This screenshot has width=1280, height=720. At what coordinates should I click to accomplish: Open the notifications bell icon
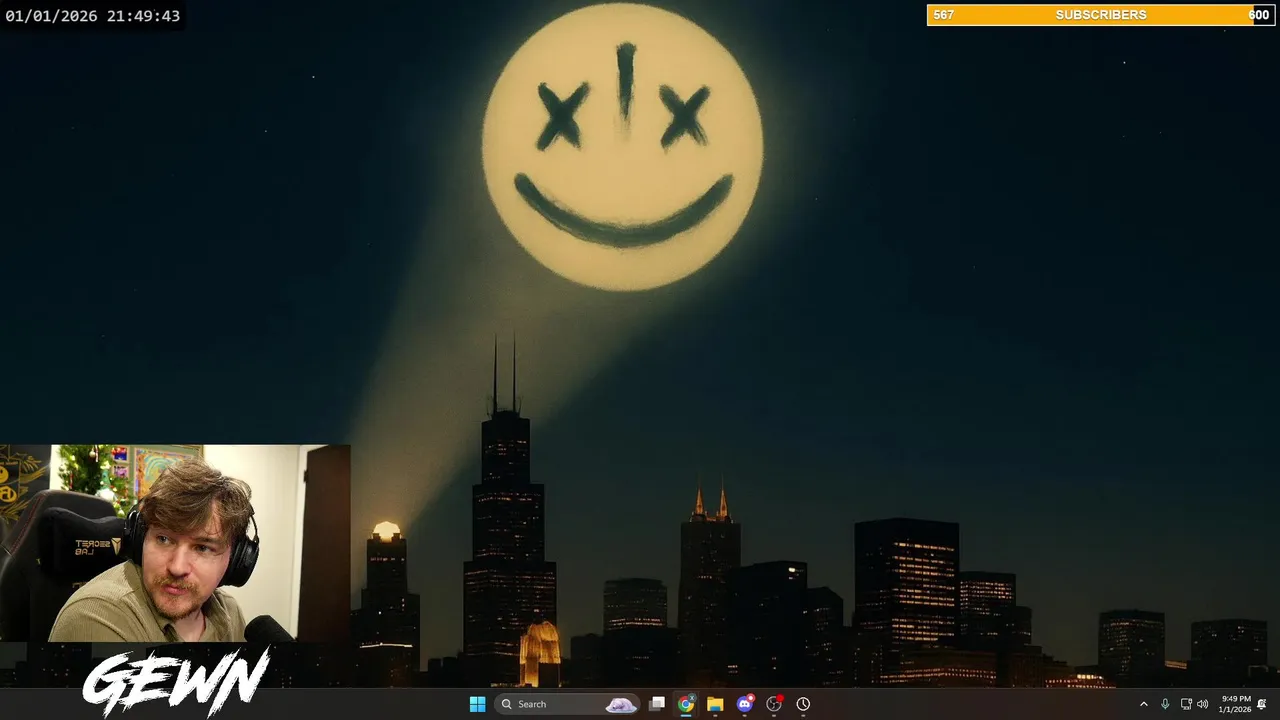[1262, 704]
